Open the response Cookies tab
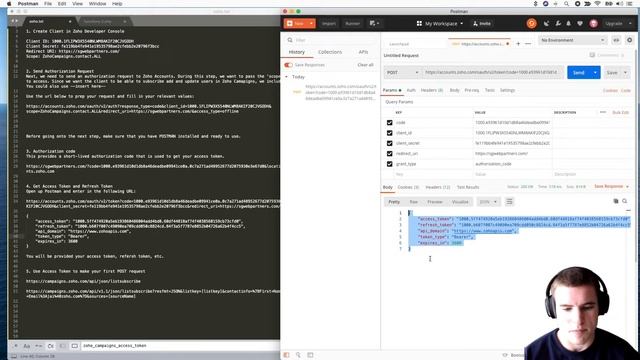Viewport: 640px width, 360px height. pyautogui.click(x=408, y=187)
